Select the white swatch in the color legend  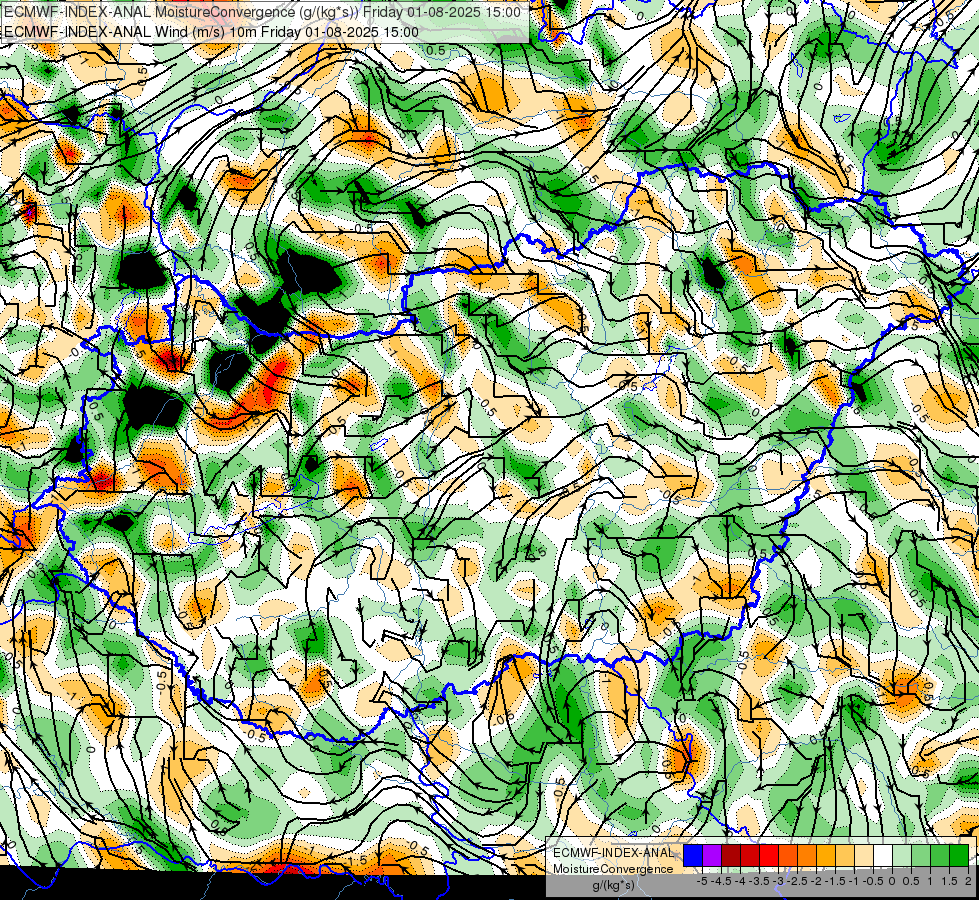coord(883,856)
